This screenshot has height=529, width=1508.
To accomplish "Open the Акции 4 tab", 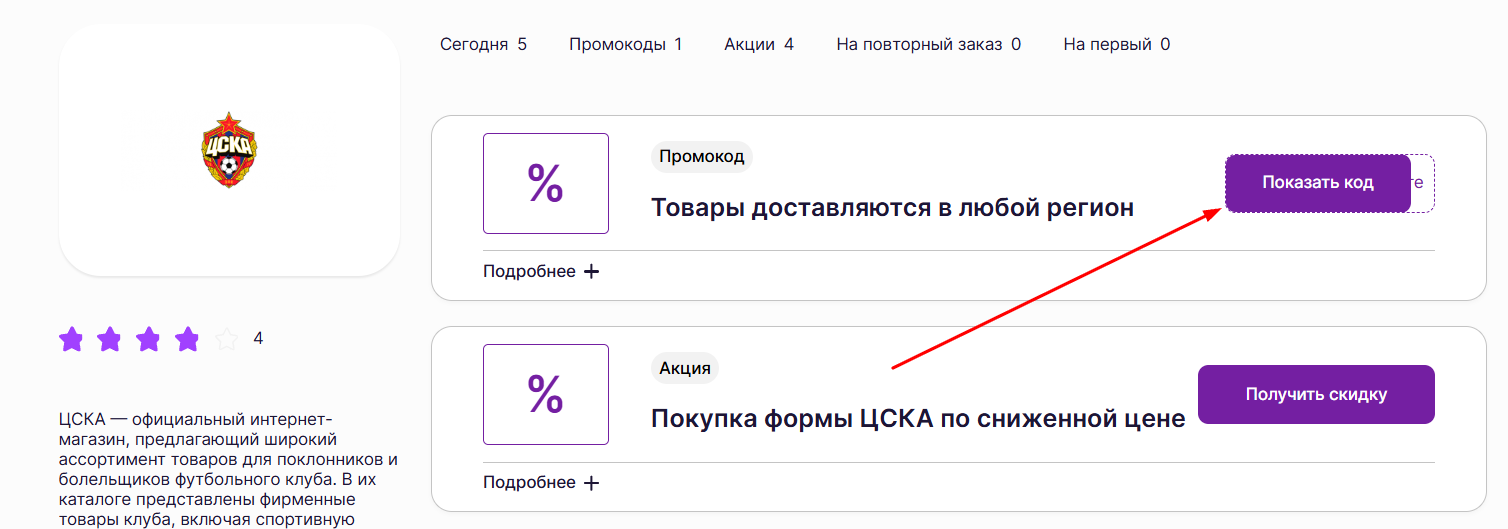I will [x=758, y=44].
